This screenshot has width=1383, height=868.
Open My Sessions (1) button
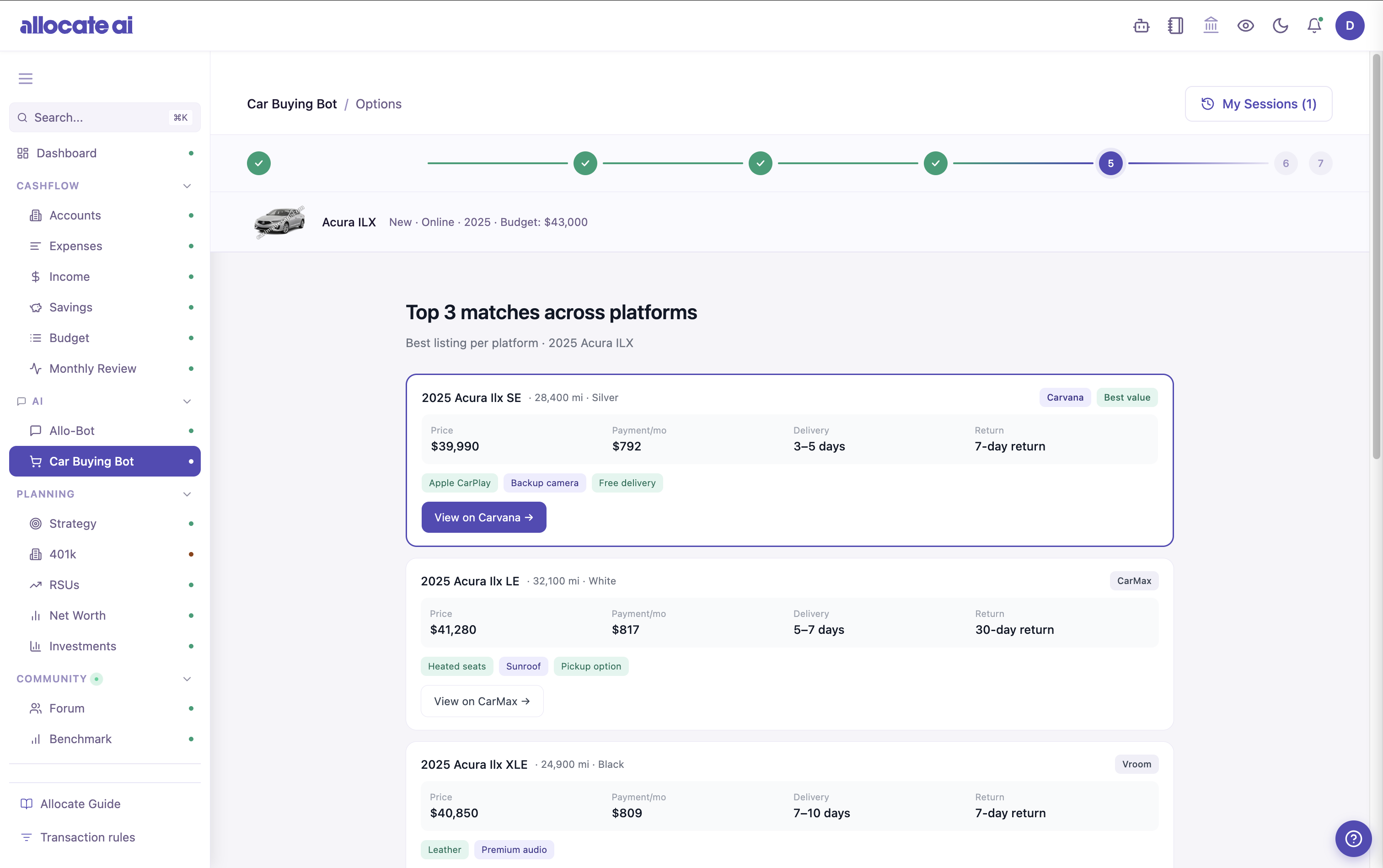[1259, 104]
